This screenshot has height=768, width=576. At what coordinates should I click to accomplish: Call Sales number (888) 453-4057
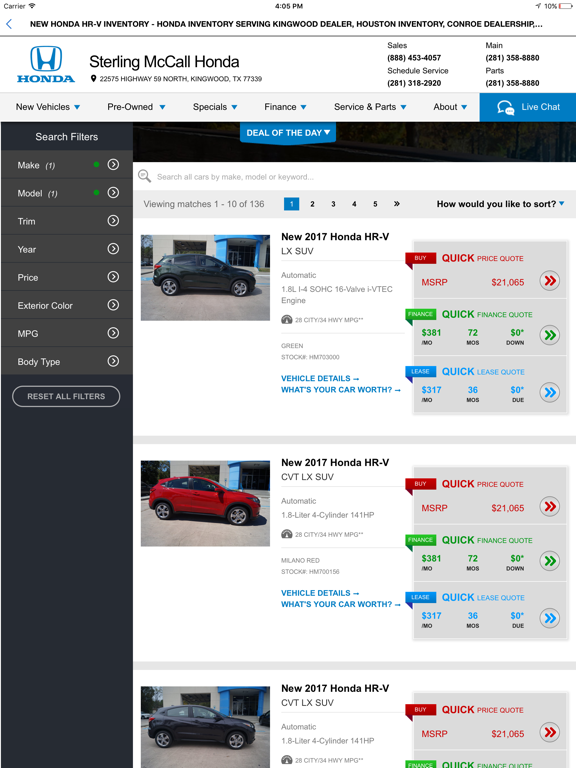coord(414,58)
